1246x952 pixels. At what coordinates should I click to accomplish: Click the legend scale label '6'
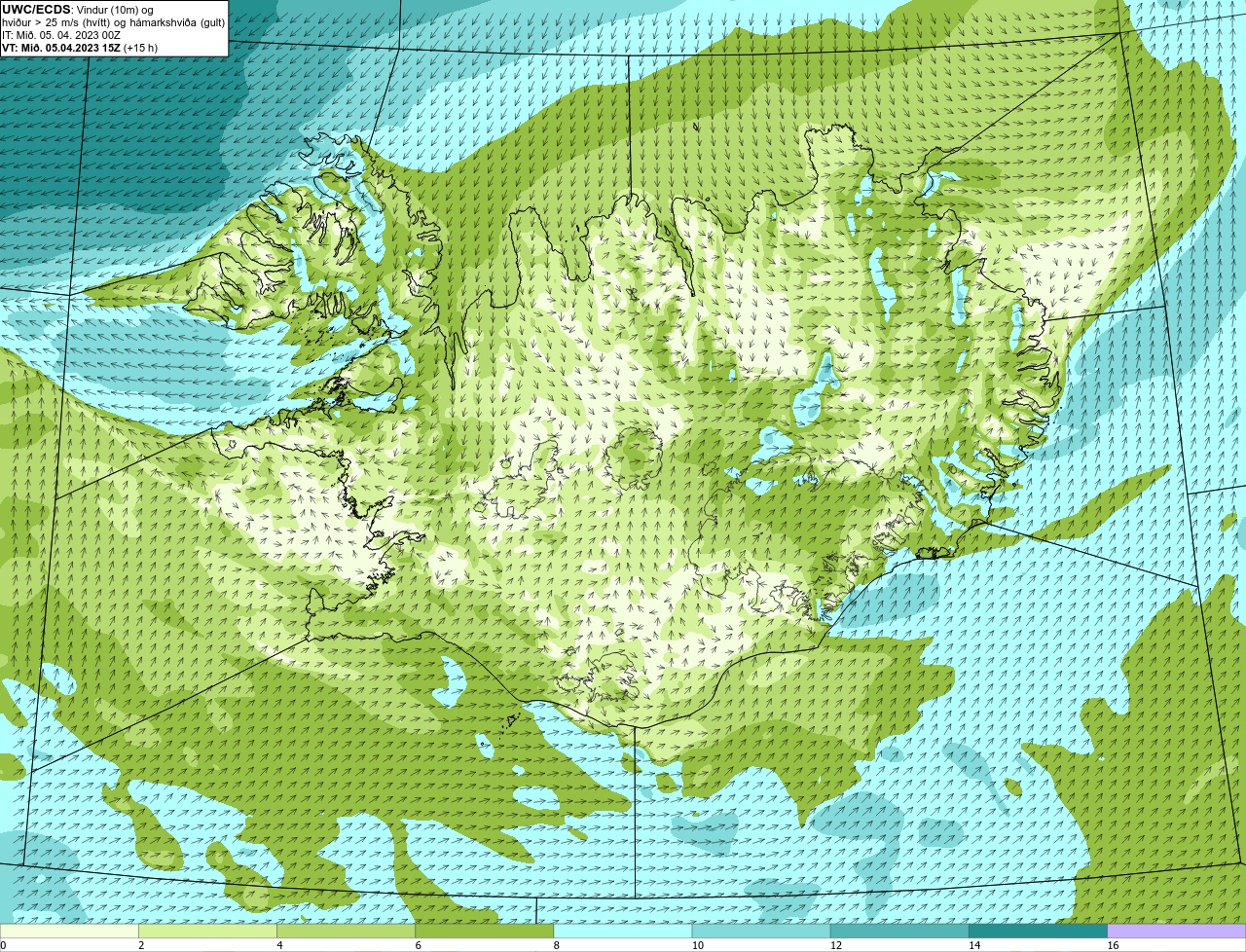tap(419, 945)
